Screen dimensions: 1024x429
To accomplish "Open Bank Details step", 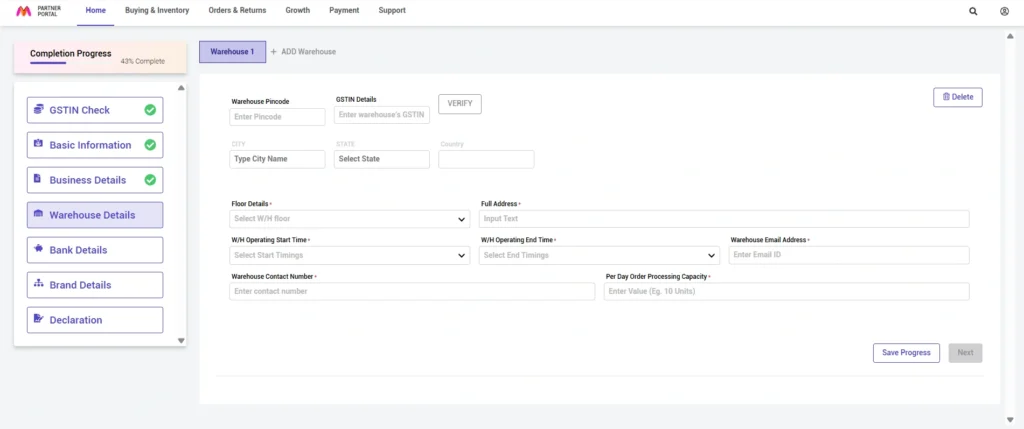I will click(x=95, y=250).
